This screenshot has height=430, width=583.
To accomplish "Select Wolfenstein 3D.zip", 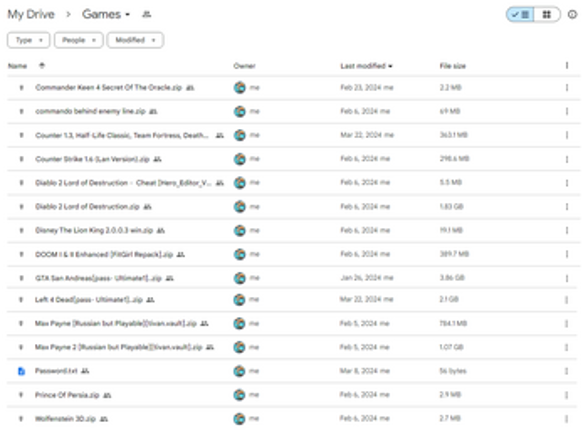I will pos(65,419).
